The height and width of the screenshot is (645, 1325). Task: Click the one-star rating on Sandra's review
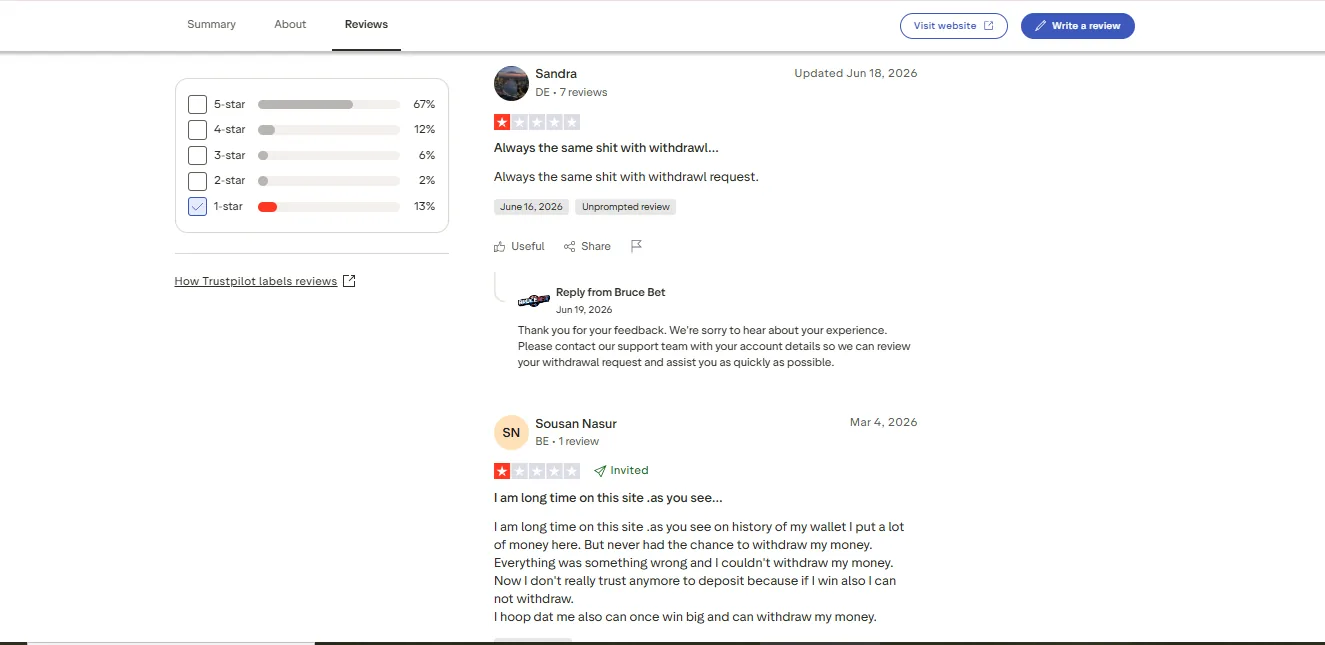[x=537, y=122]
